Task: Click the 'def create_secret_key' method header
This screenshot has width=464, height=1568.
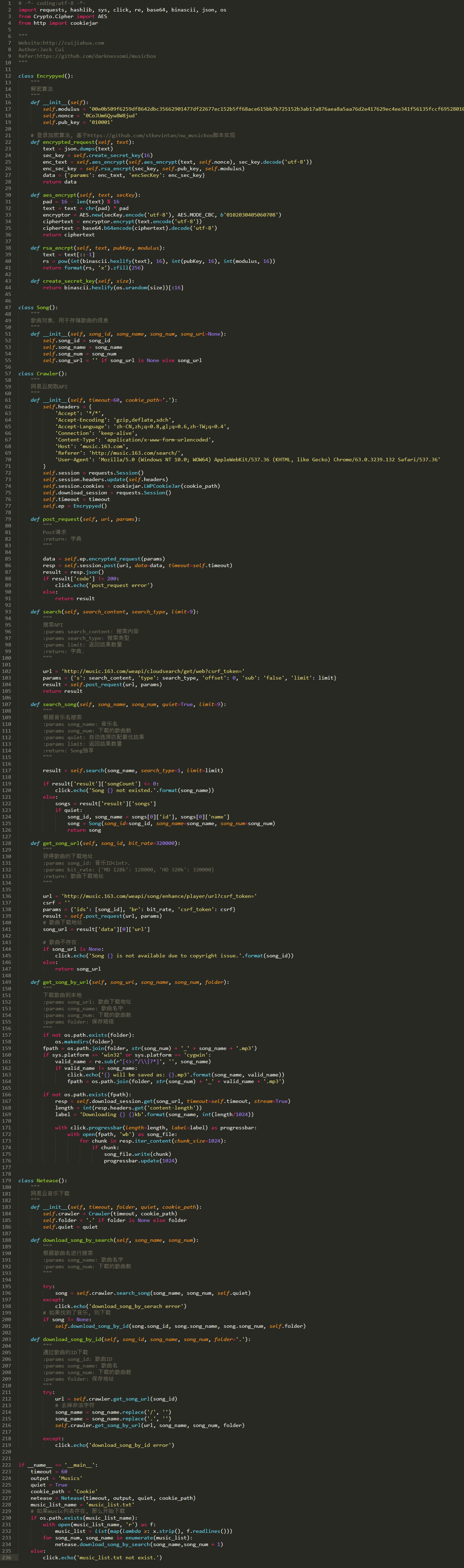Action: coord(83,281)
